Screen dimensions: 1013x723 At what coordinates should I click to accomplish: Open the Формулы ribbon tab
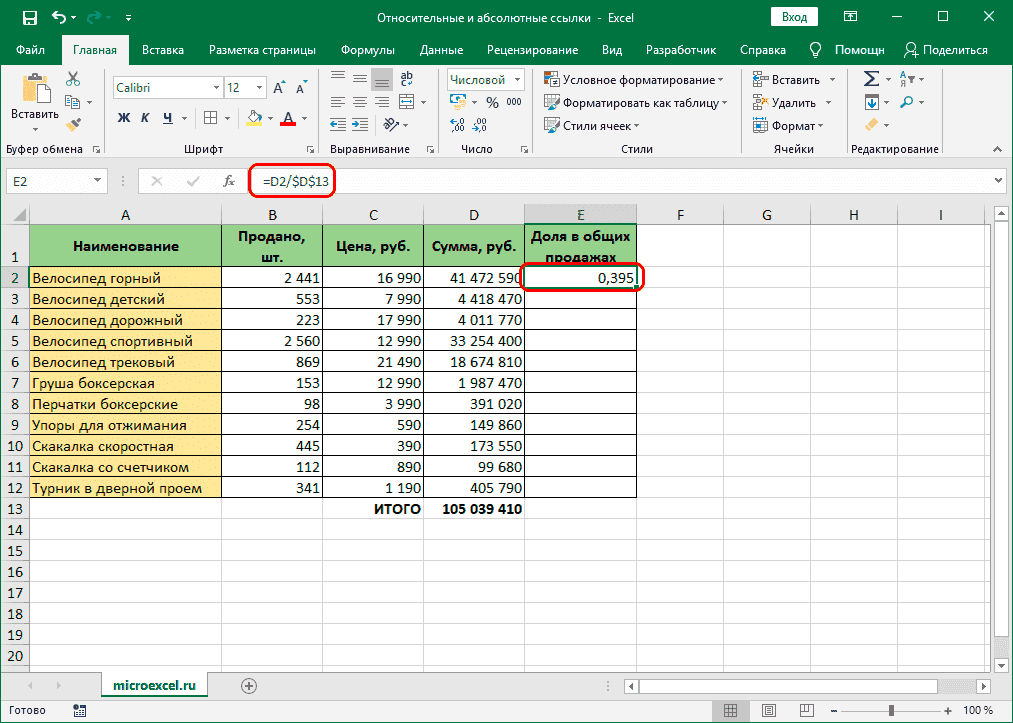[367, 50]
